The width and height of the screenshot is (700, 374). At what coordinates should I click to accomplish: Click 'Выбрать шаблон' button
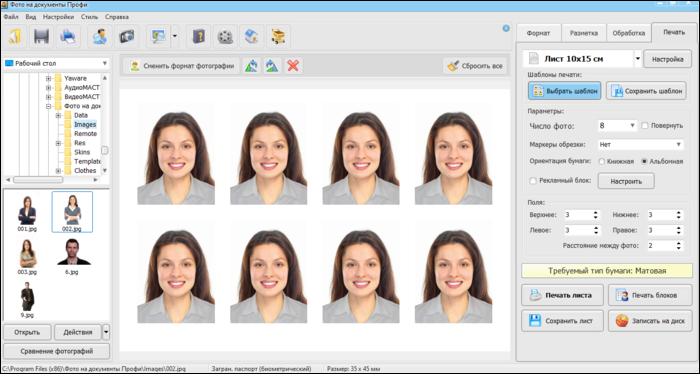click(565, 91)
